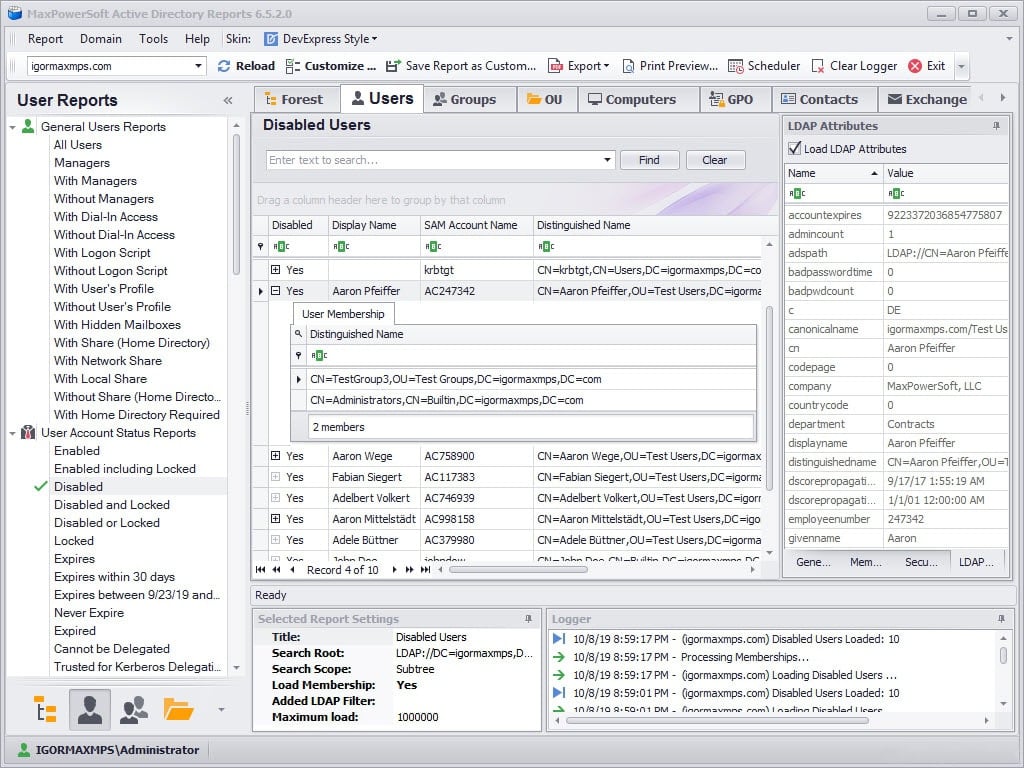Expand Aaron Mittelstädt row details
The image size is (1024, 768).
(276, 519)
